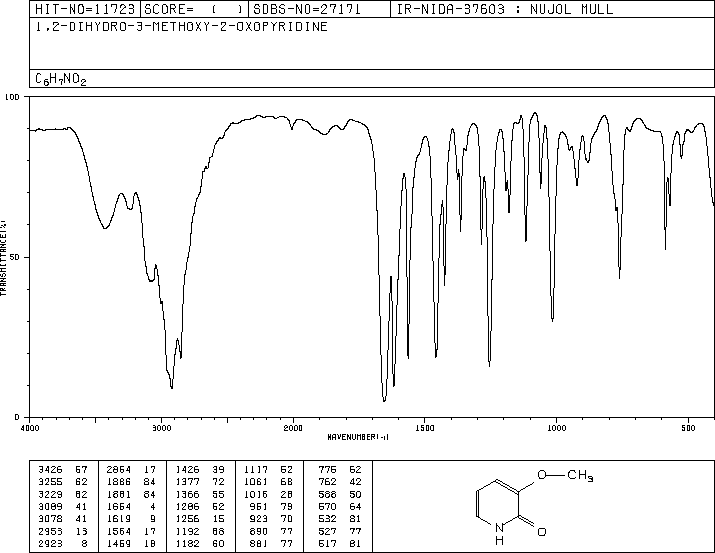
Task: Click peak value 1377 in the table
Action: (187, 482)
